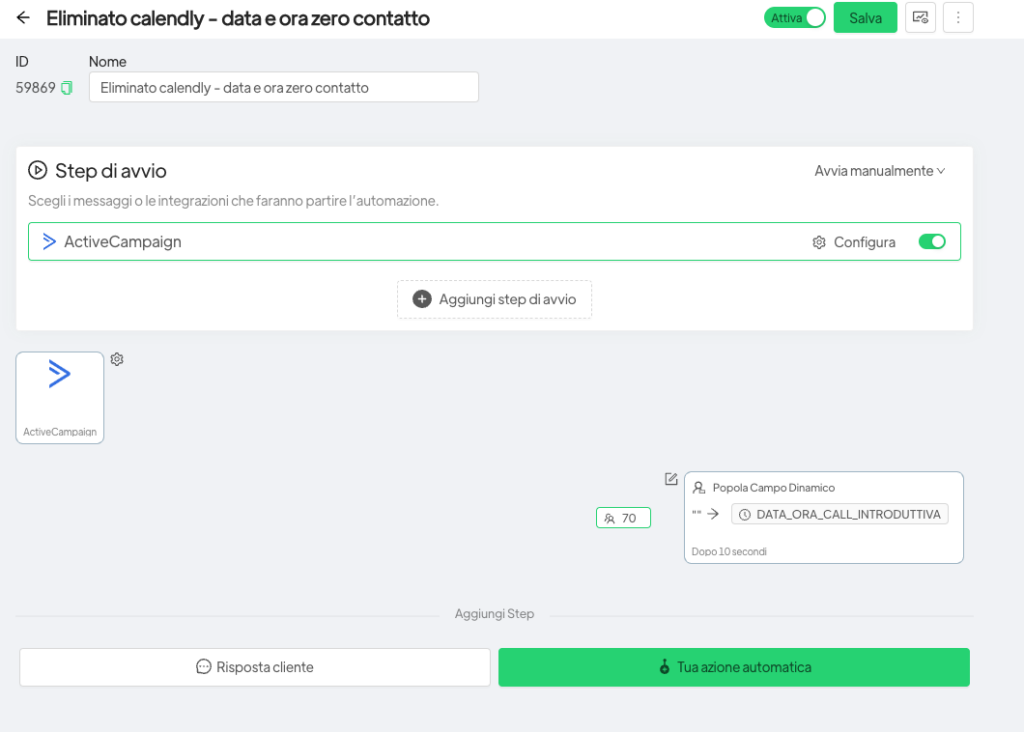Viewport: 1024px width, 732px height.
Task: Open settings gear beside ActiveCampaign node
Action: (x=117, y=359)
